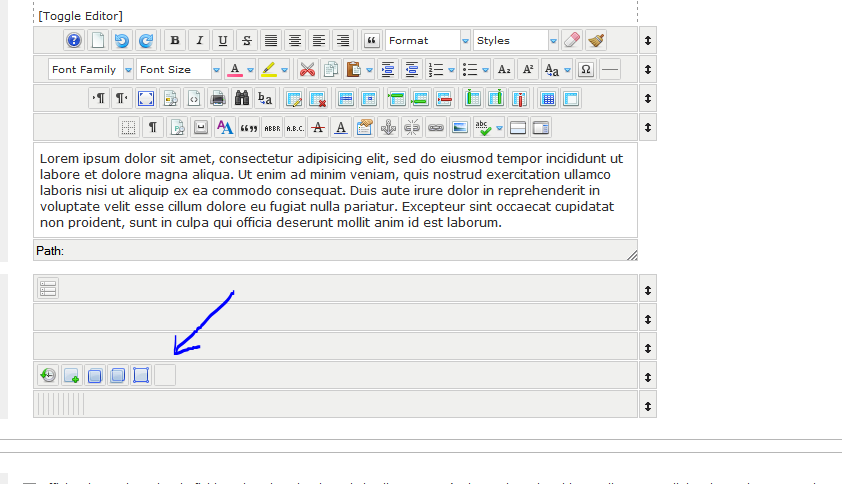
Task: Toggle Underline formatting
Action: coord(223,41)
